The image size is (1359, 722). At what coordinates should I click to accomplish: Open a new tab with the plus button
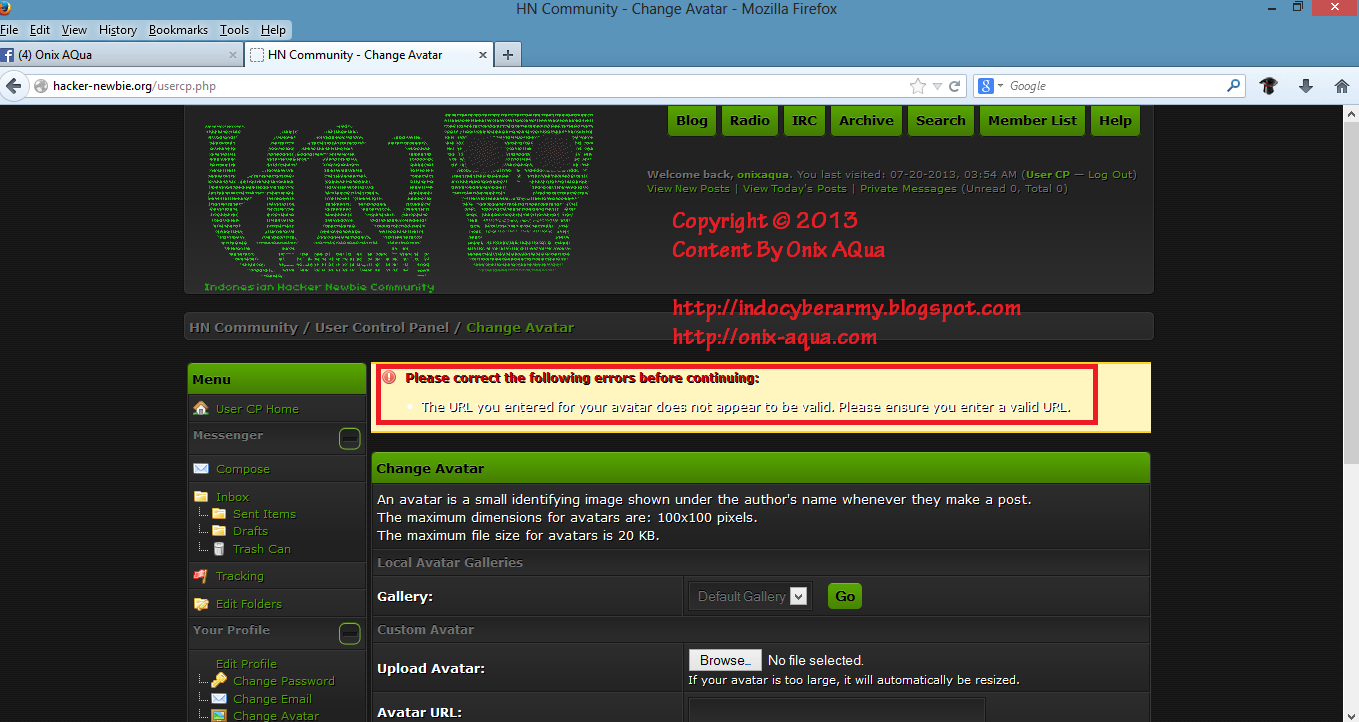click(x=508, y=55)
